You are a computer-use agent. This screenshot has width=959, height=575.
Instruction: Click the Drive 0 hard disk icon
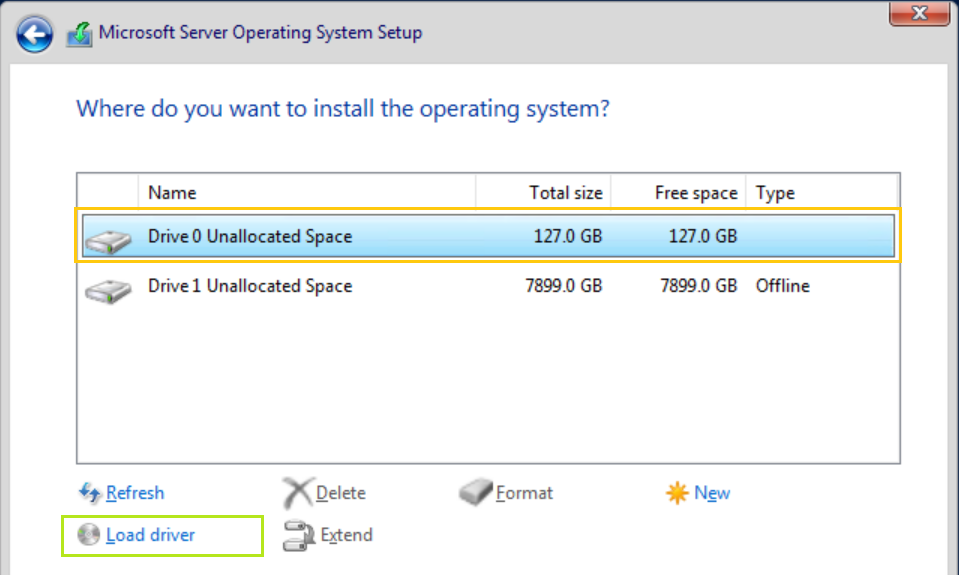pyautogui.click(x=108, y=240)
